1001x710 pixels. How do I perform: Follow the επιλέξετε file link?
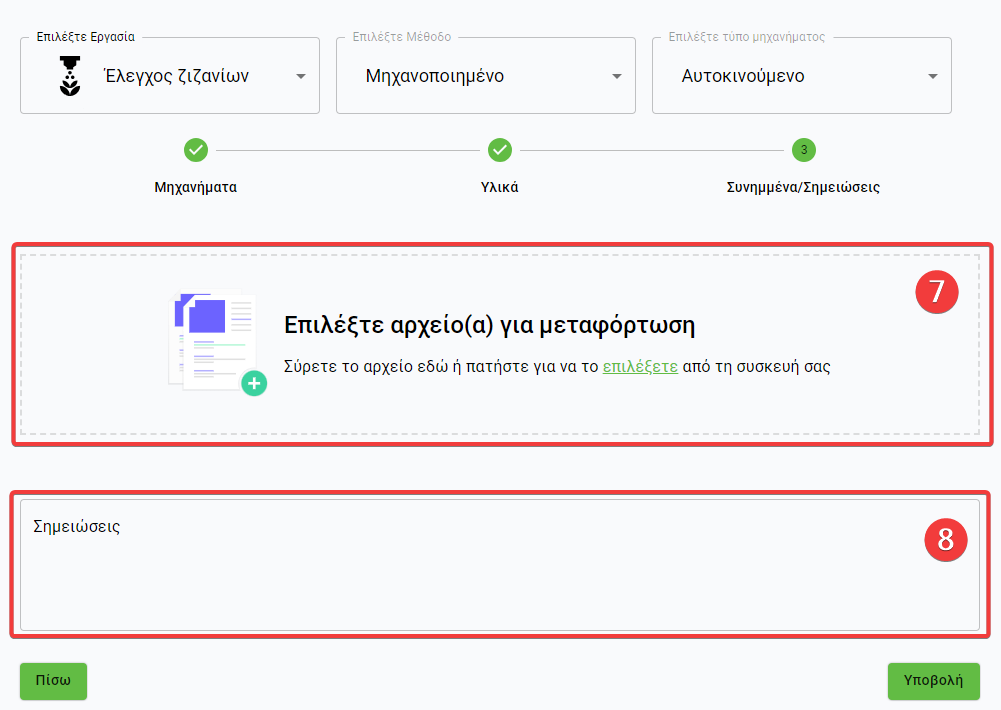640,367
